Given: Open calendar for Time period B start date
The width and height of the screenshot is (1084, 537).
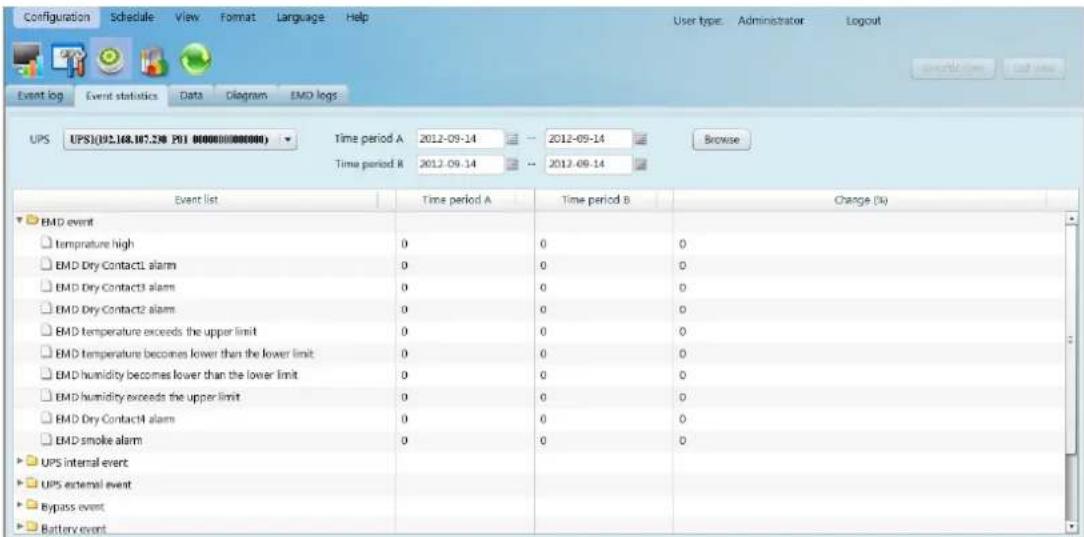Looking at the screenshot, I should click(x=513, y=164).
